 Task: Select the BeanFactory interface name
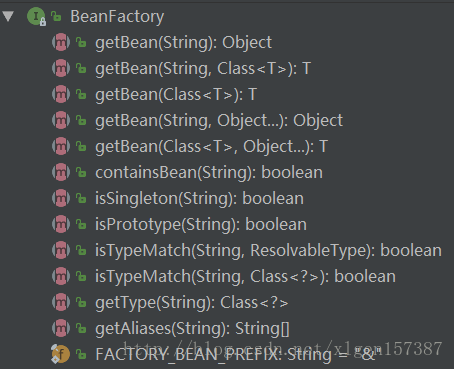click(x=117, y=16)
